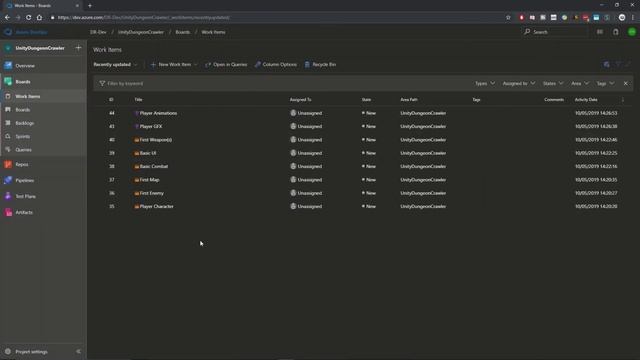Viewport: 640px width, 360px height.
Task: Click the Azure DevOps logo
Action: pos(8,32)
